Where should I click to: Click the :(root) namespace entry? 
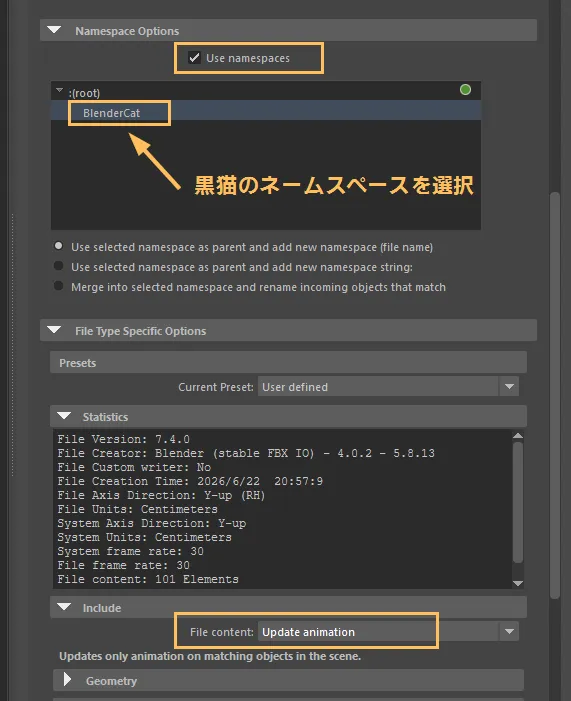click(84, 93)
